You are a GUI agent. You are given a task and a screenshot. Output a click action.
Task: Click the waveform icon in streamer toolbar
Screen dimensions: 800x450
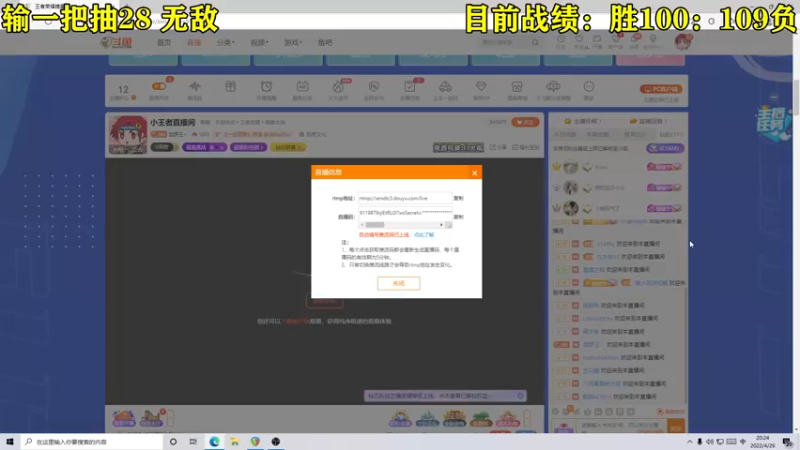(195, 87)
